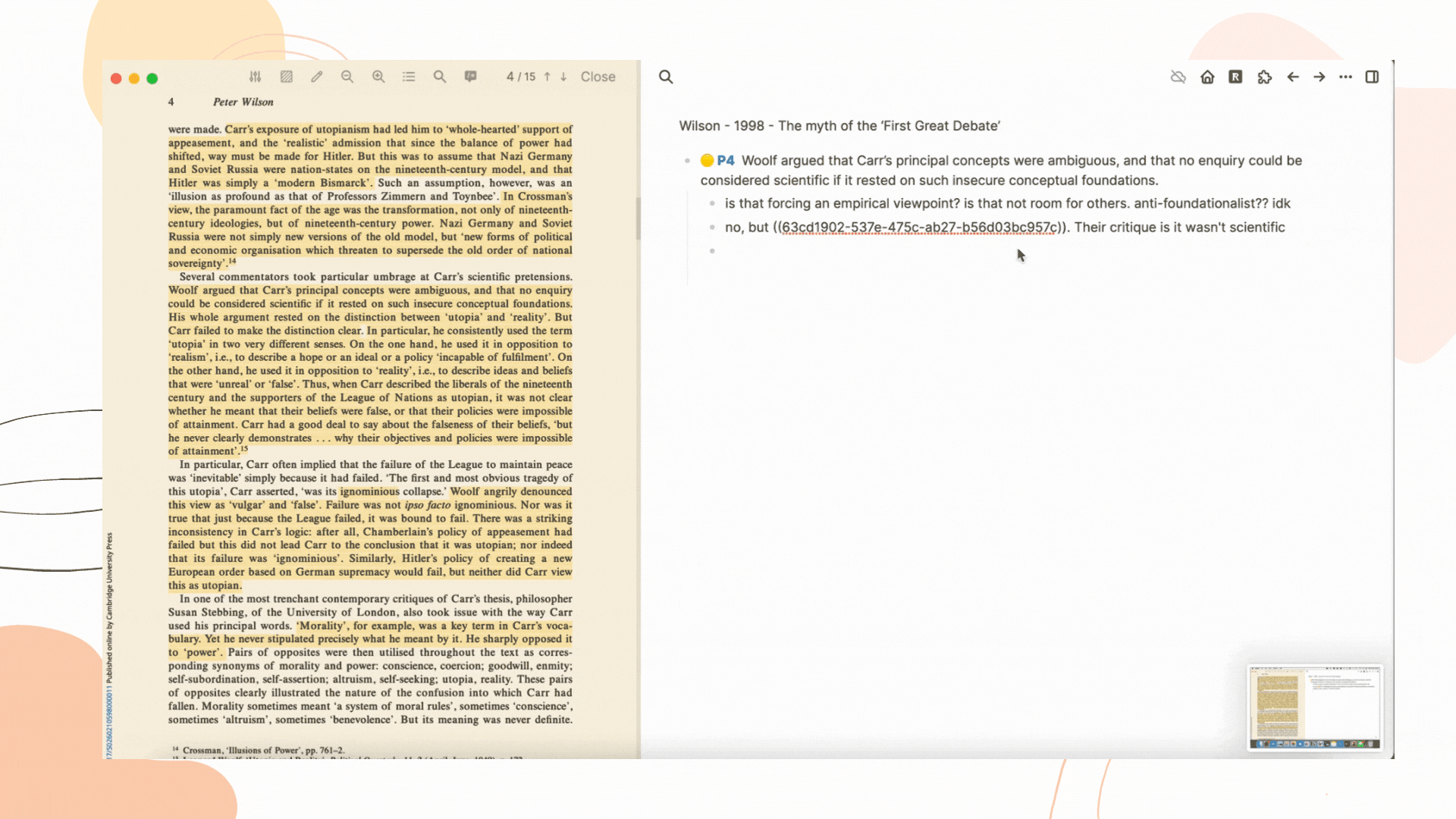Toggle the cloud sync status icon
The image size is (1456, 819).
coord(1178,77)
